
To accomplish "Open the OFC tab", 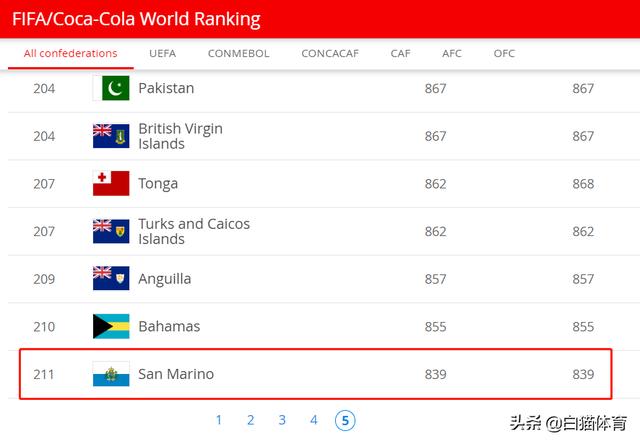I will [504, 53].
